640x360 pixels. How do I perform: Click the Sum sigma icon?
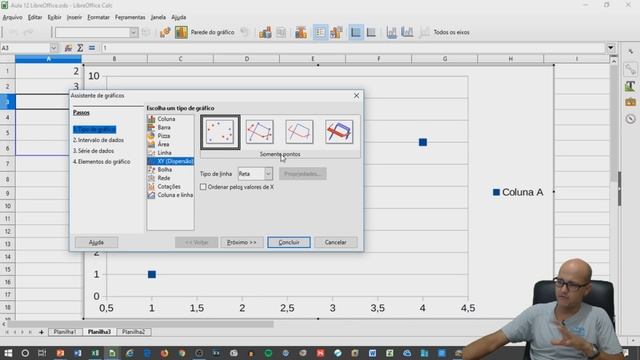click(80, 48)
